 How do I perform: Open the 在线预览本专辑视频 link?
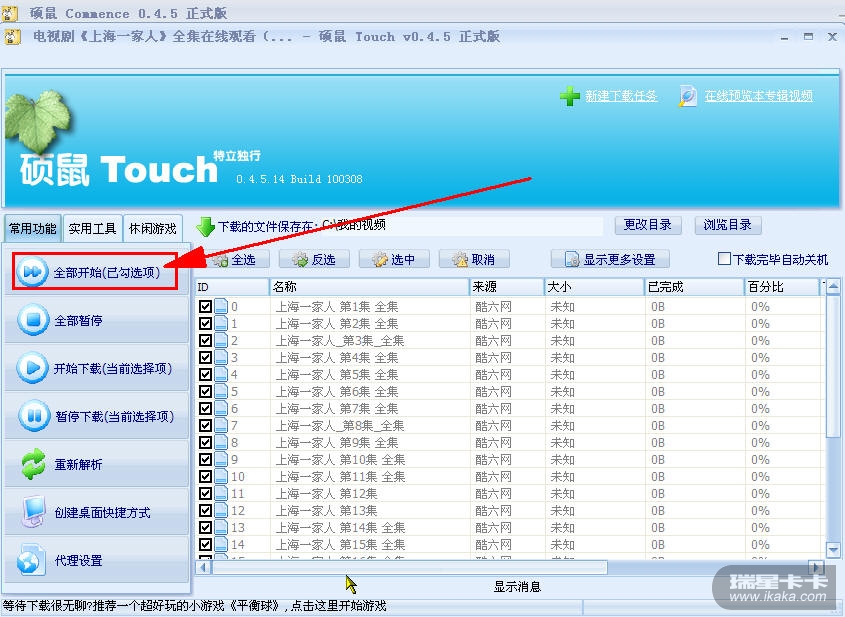click(758, 96)
